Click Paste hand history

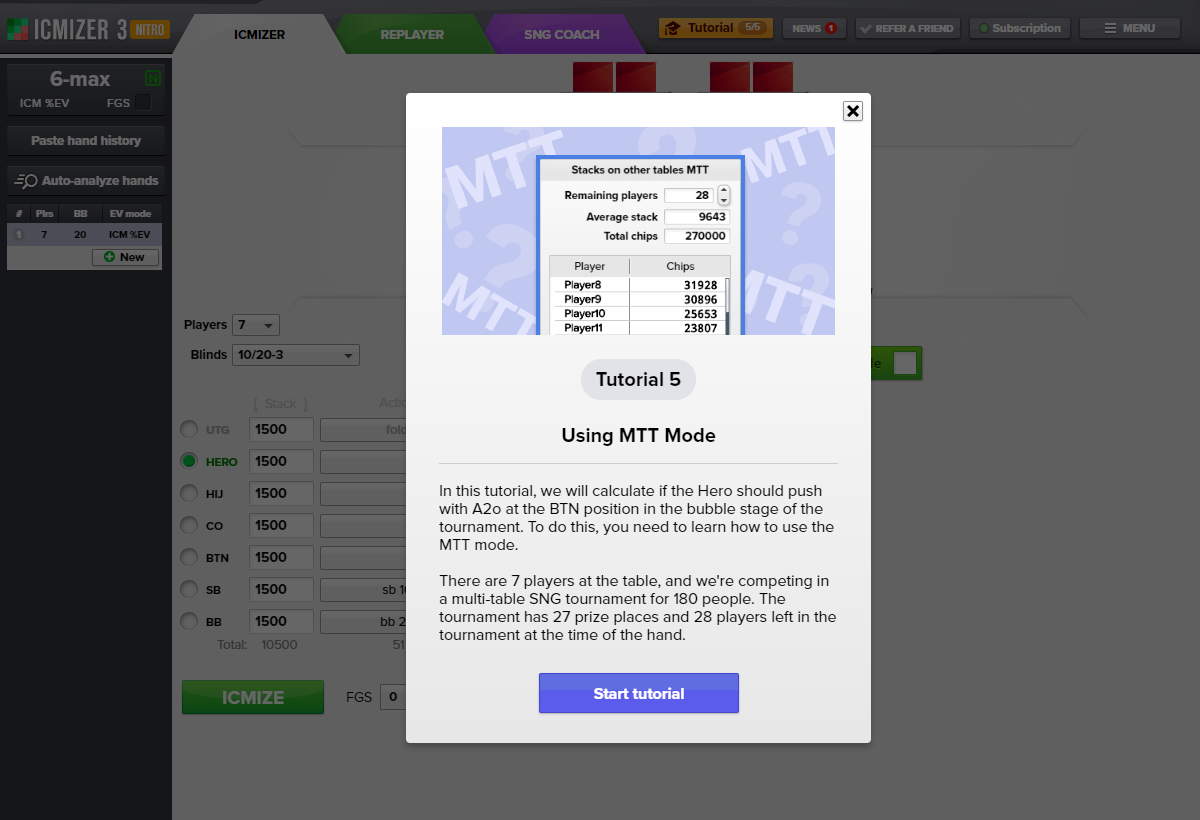[85, 141]
